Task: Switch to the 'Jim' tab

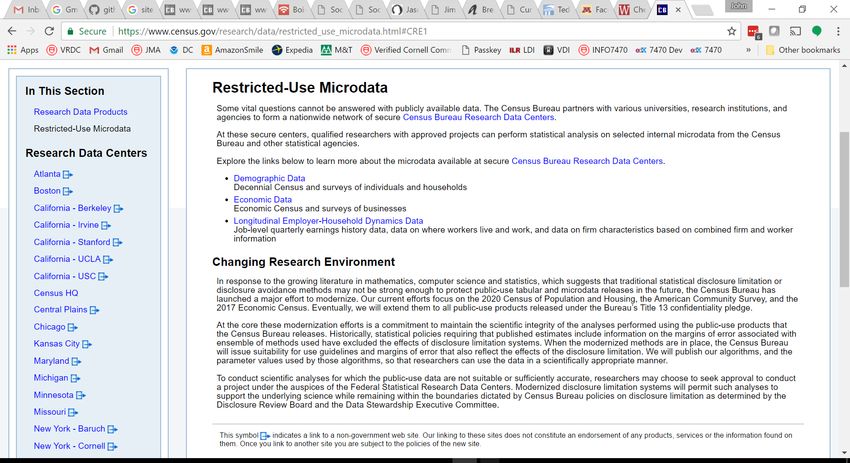Action: point(442,10)
